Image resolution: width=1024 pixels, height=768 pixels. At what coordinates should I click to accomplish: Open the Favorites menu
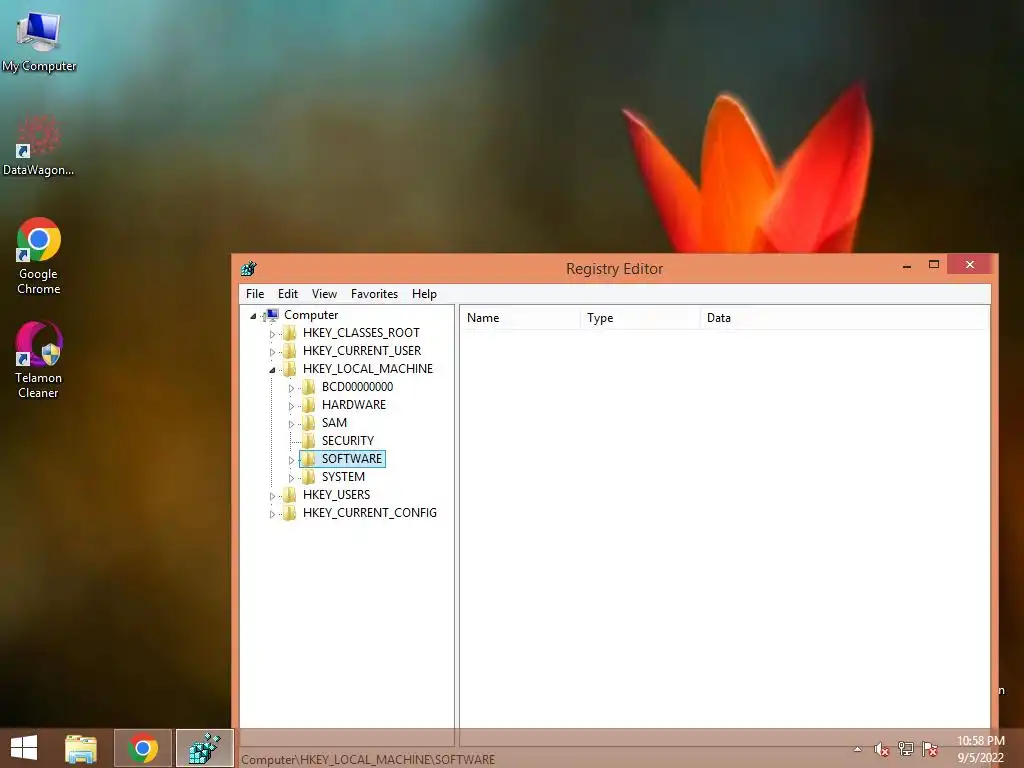(374, 294)
